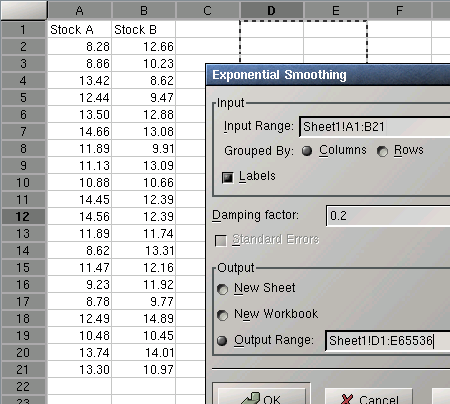Click the Output Range entry field
The height and width of the screenshot is (404, 450).
388,341
